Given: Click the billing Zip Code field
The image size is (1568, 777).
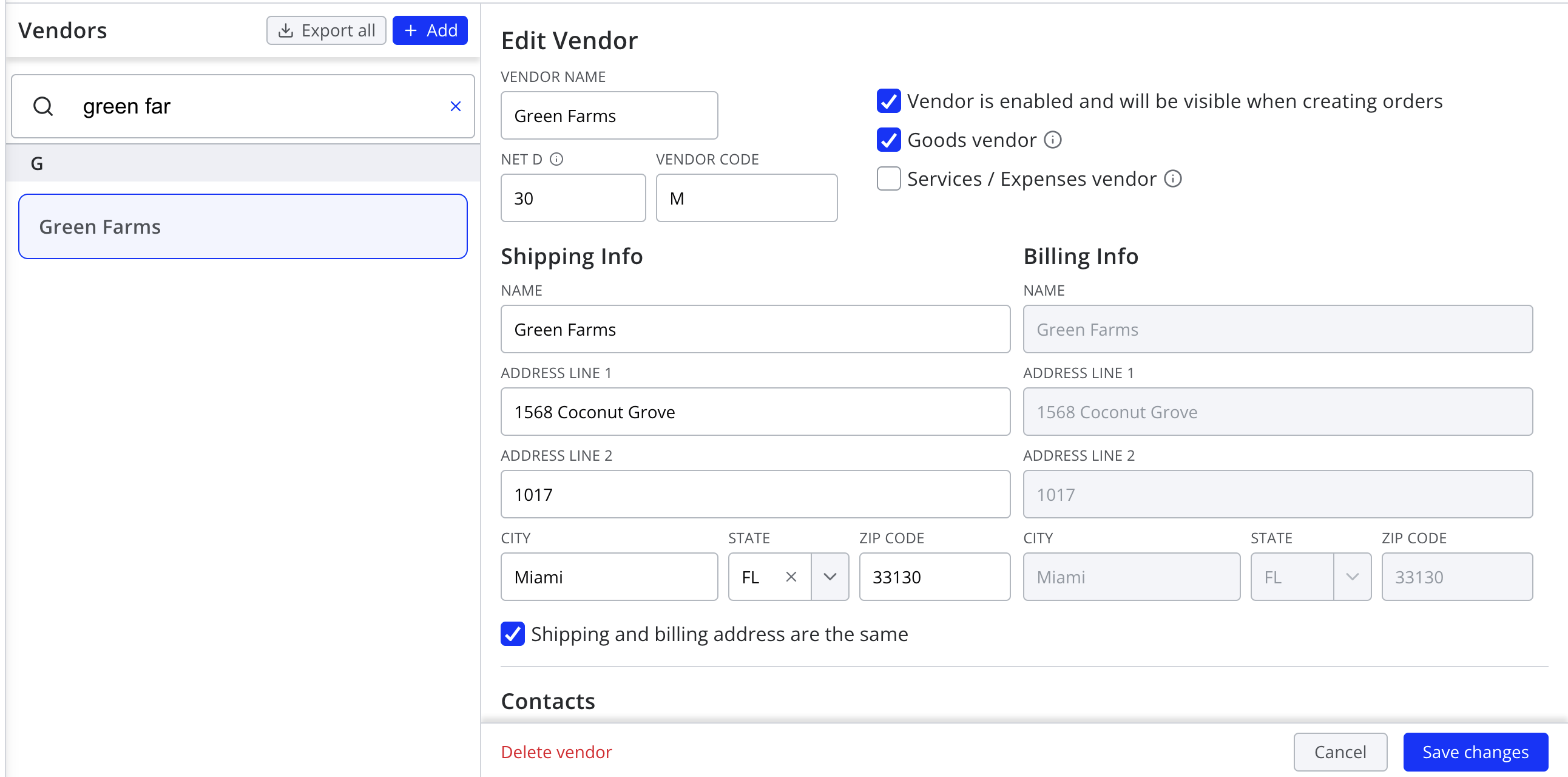Looking at the screenshot, I should pyautogui.click(x=1457, y=577).
